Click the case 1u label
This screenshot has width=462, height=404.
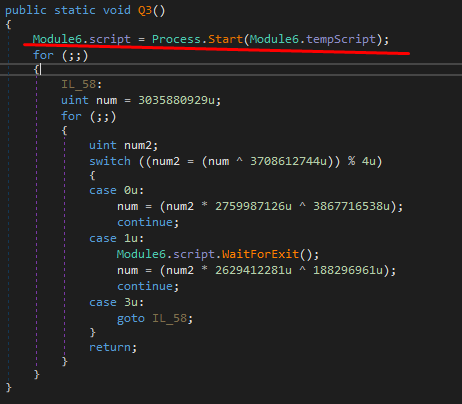pos(116,238)
